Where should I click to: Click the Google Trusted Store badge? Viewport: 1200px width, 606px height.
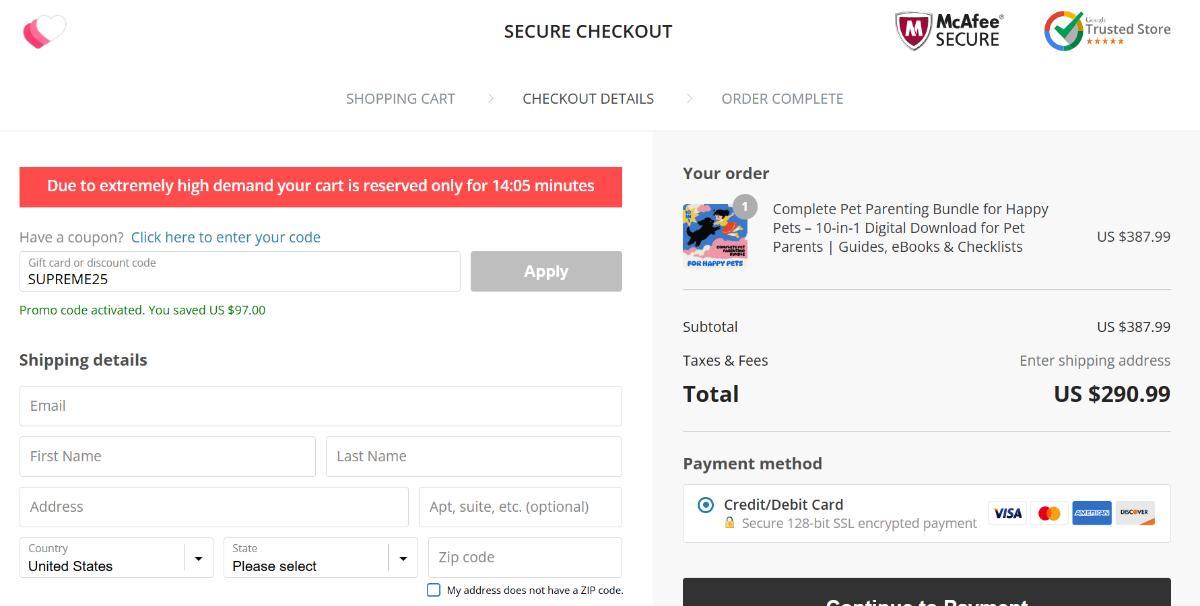coord(1107,31)
